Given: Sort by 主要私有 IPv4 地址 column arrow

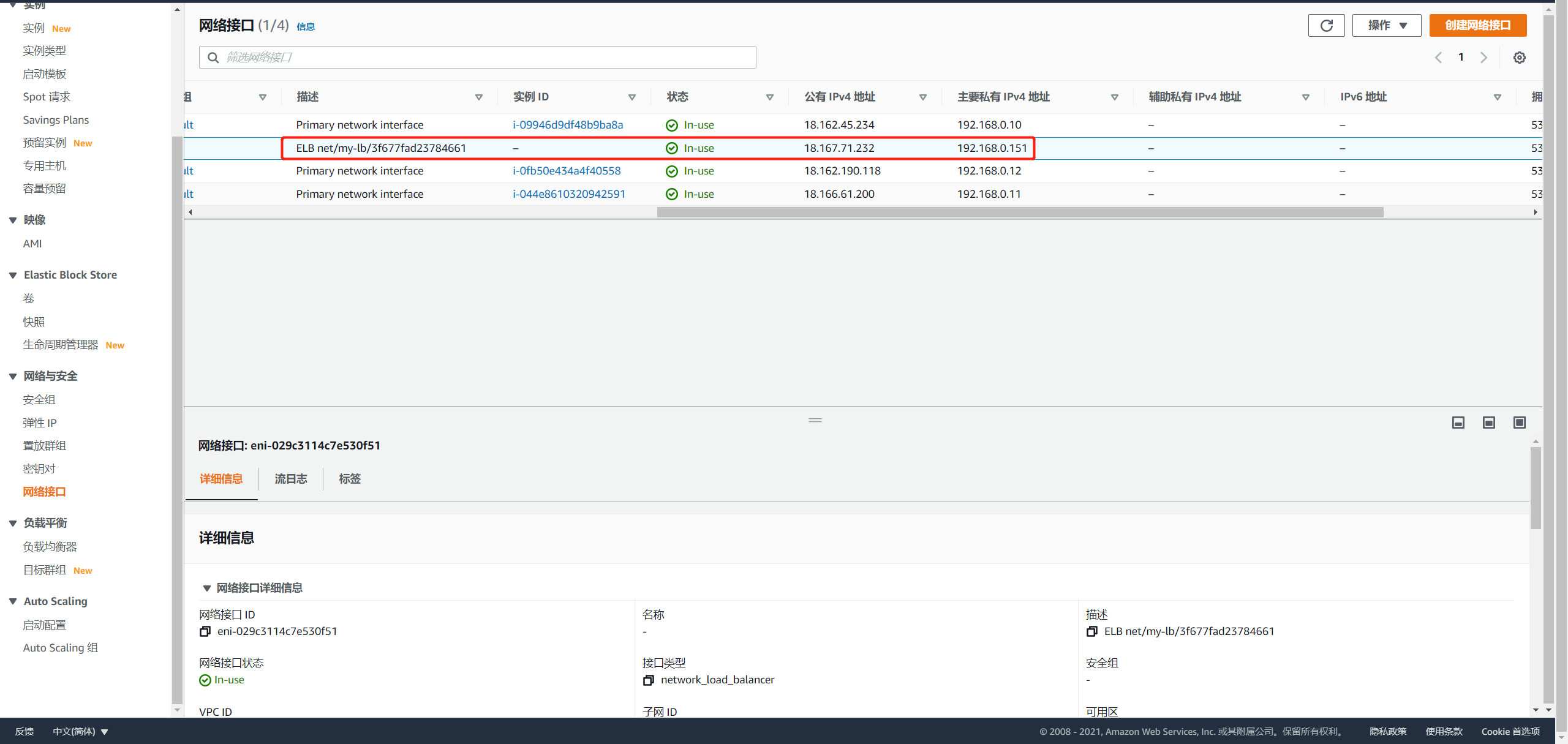Looking at the screenshot, I should pos(1115,97).
